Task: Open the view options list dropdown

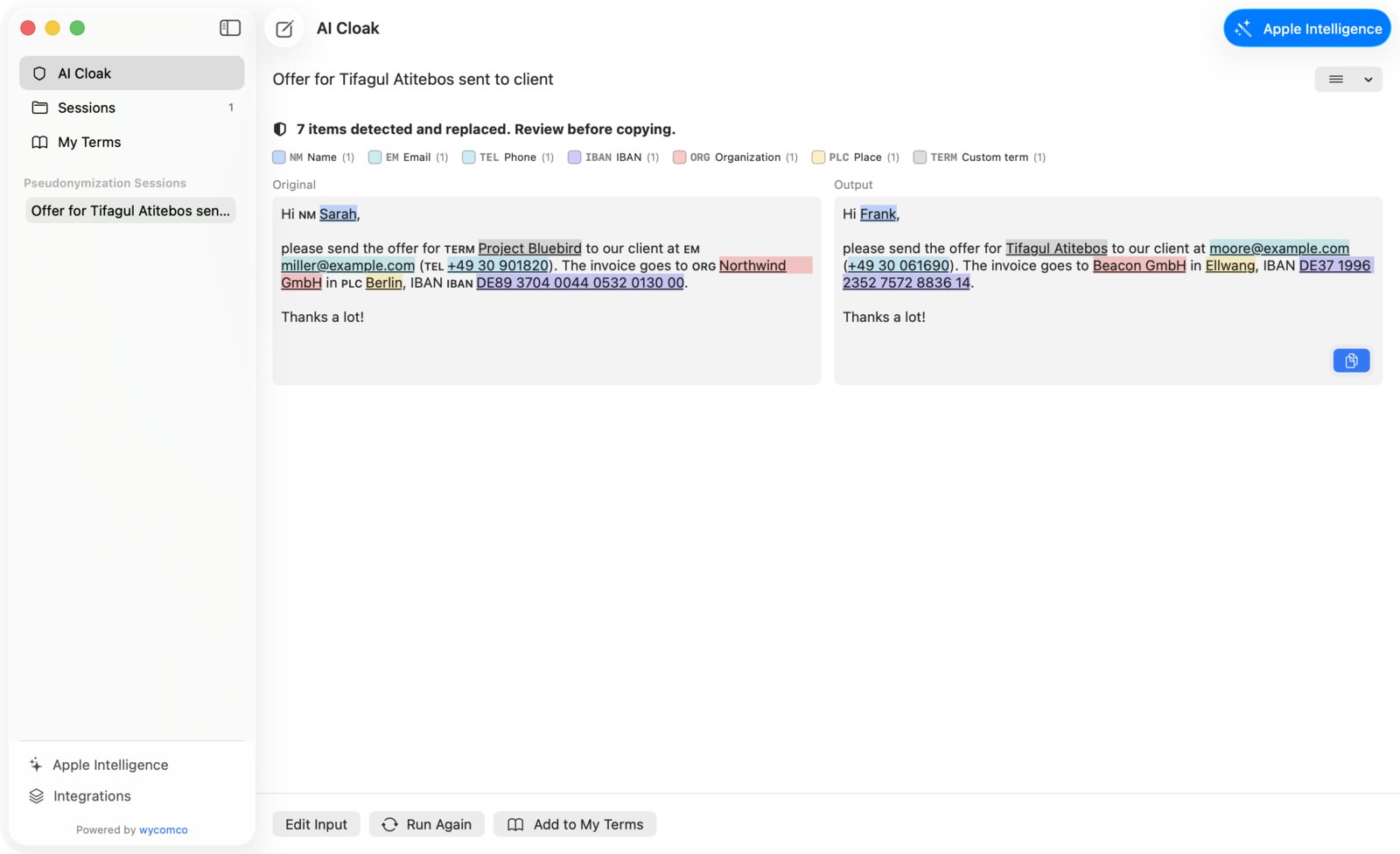Action: (x=1348, y=80)
